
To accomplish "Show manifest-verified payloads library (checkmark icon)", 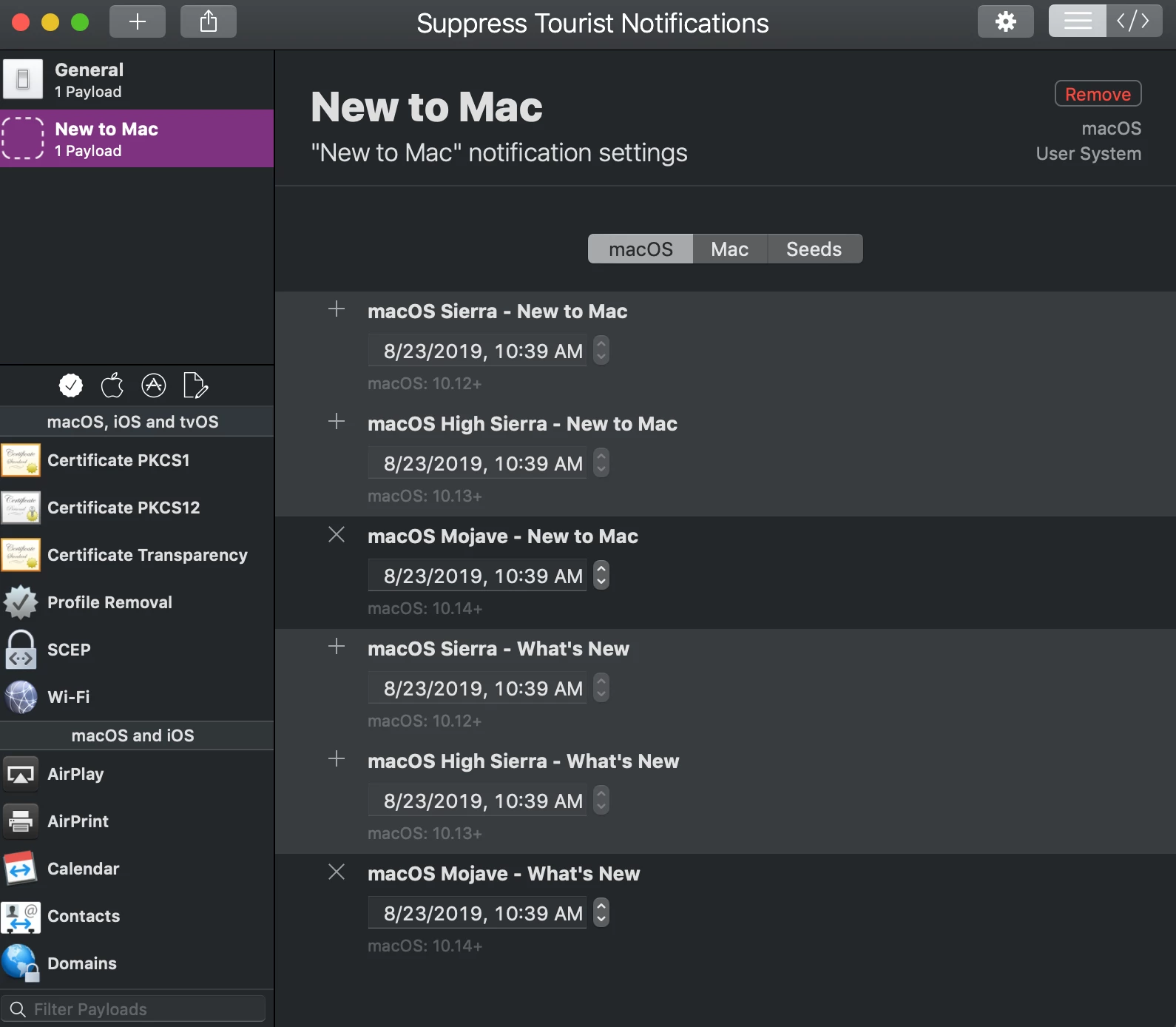I will [71, 385].
